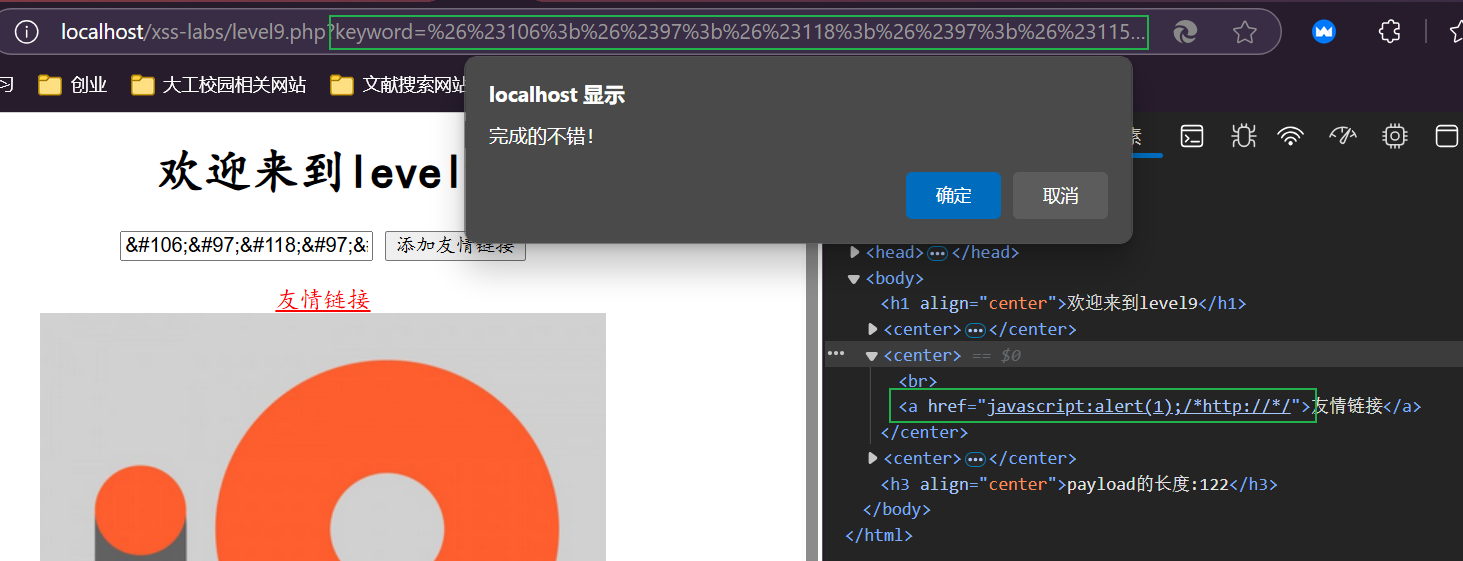Collapse the selected center == $0 node
This screenshot has height=561, width=1463.
coord(872,355)
